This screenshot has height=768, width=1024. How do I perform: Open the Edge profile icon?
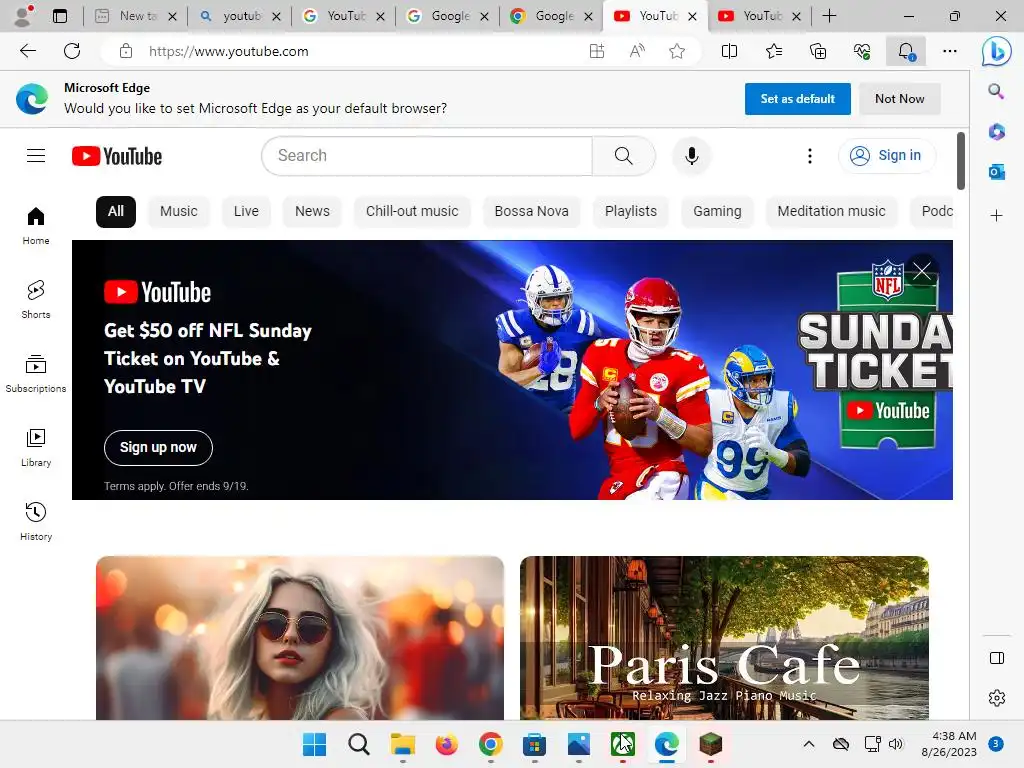pyautogui.click(x=24, y=16)
